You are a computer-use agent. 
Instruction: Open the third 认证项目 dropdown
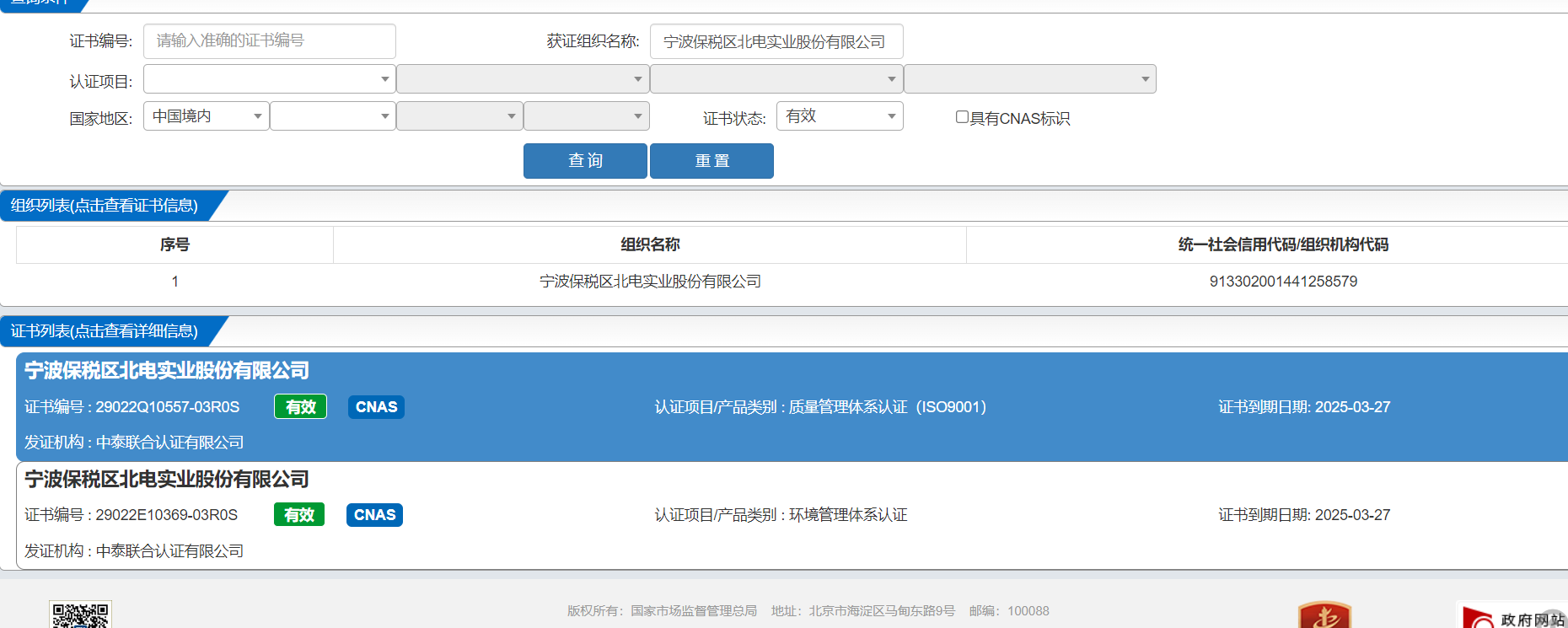click(x=776, y=79)
